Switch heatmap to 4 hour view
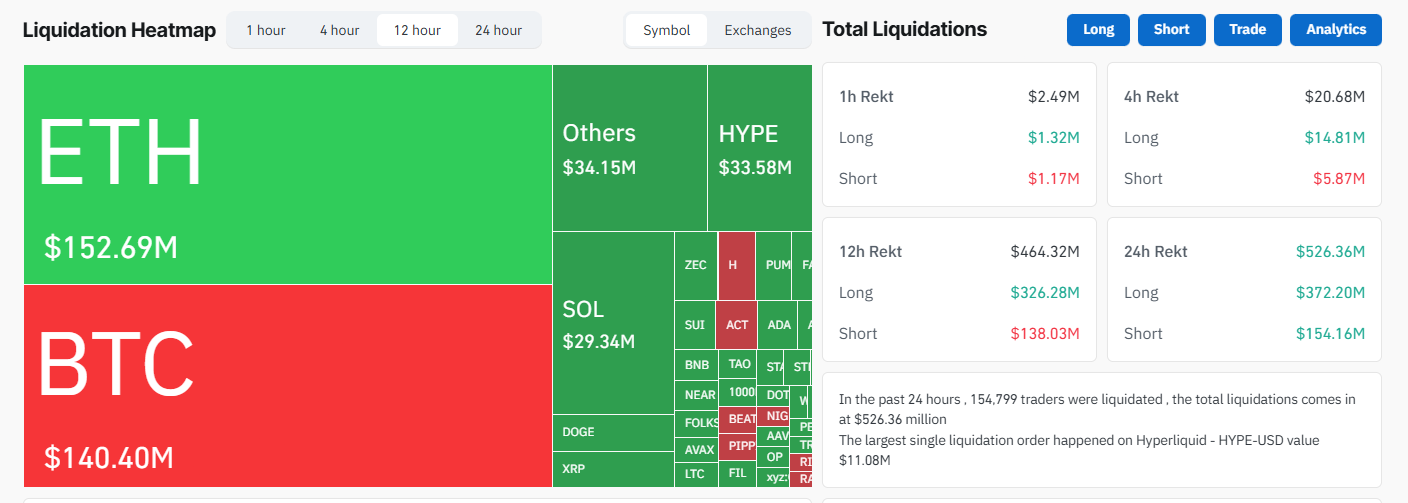Image resolution: width=1408 pixels, height=503 pixels. [x=339, y=30]
